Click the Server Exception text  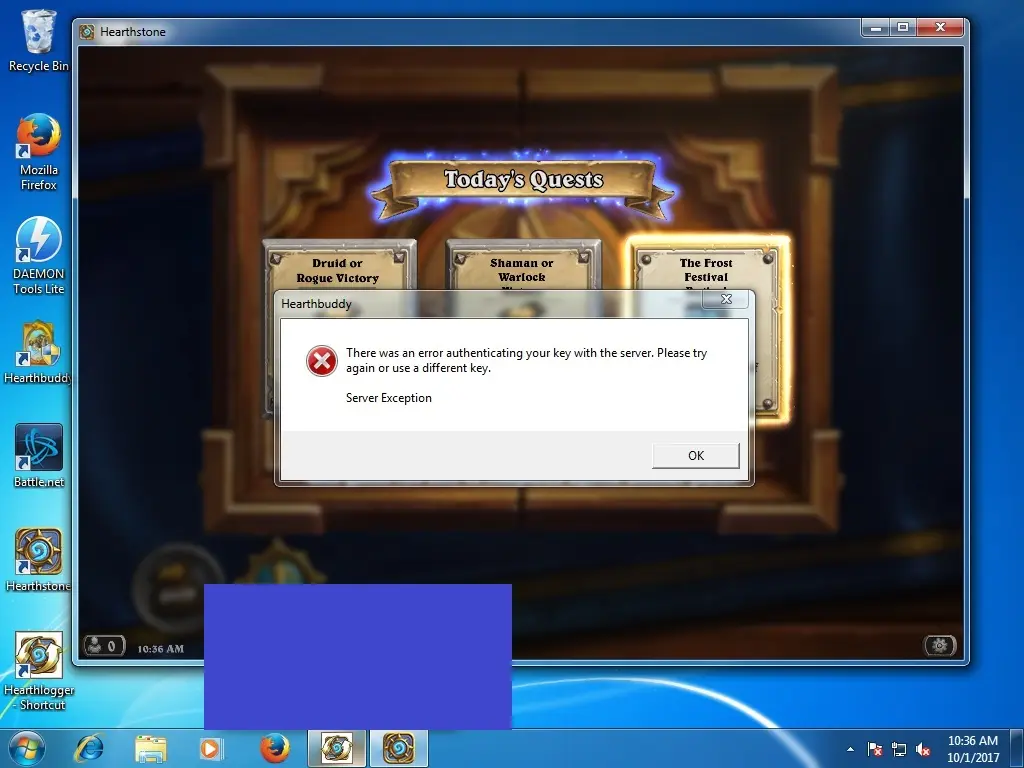(389, 398)
